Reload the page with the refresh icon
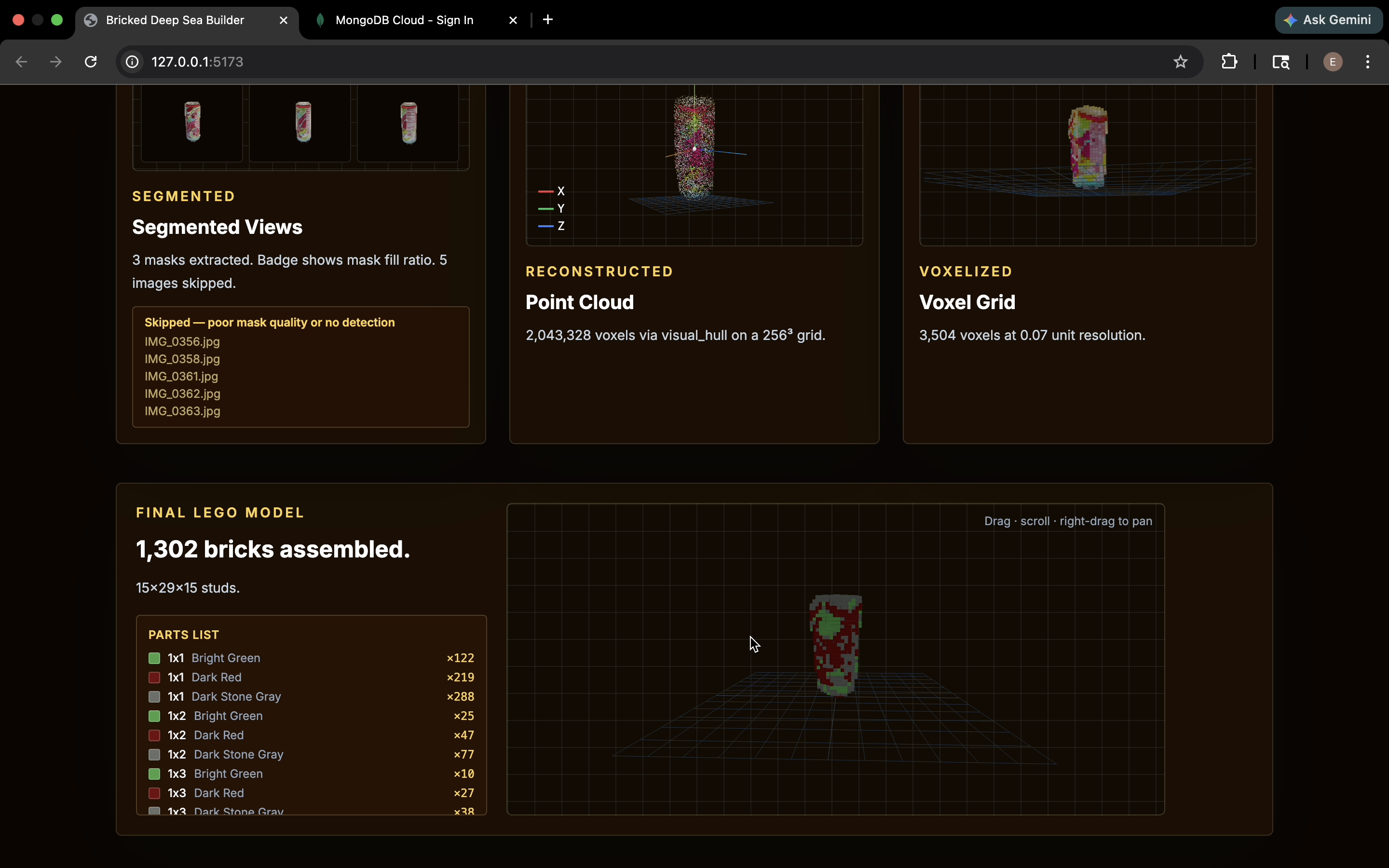This screenshot has width=1389, height=868. pyautogui.click(x=91, y=61)
